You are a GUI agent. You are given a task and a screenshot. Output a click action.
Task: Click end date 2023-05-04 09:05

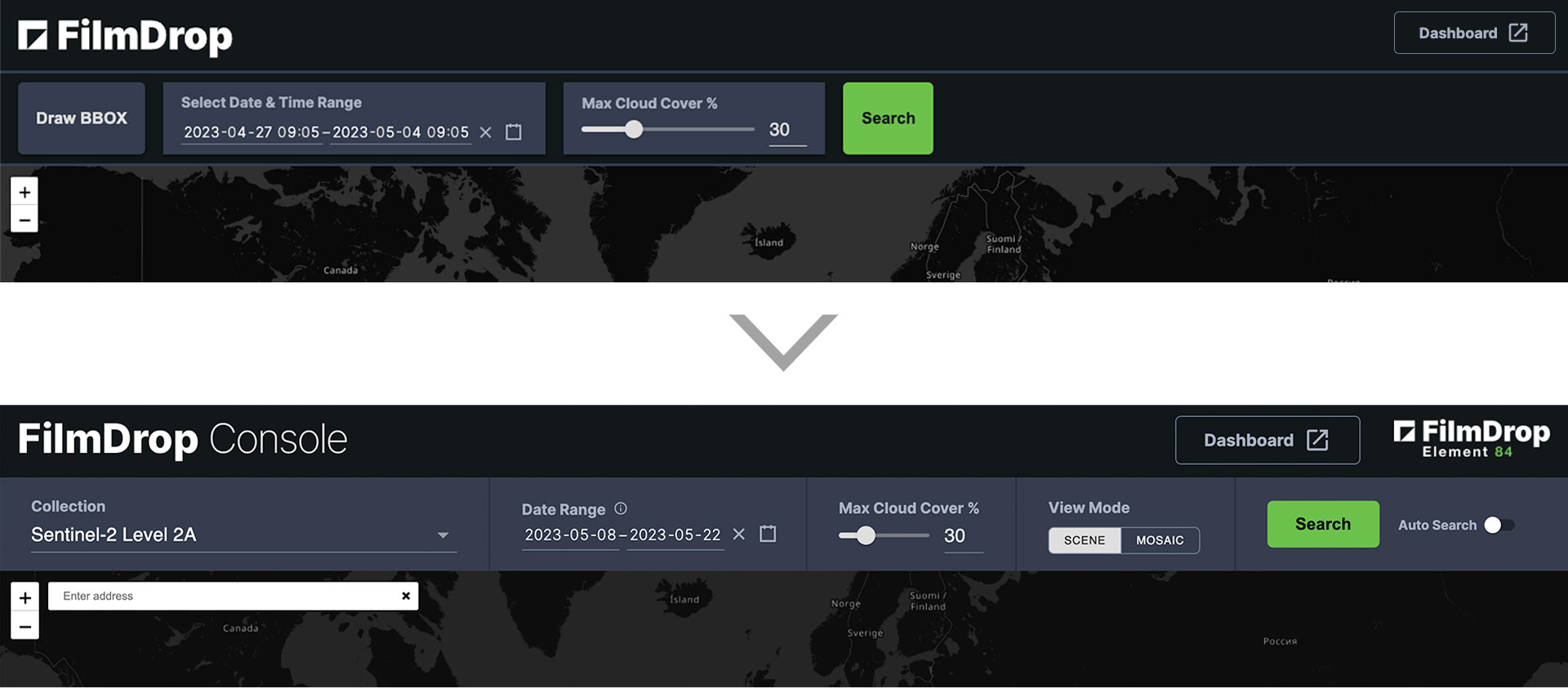point(400,132)
